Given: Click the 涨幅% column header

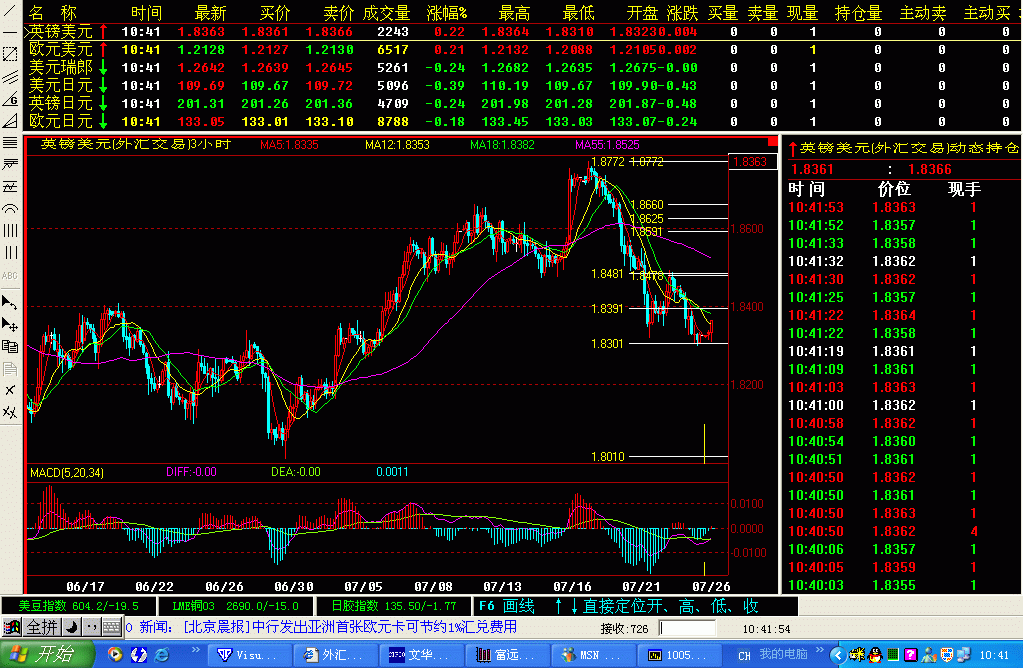Looking at the screenshot, I should (x=447, y=12).
